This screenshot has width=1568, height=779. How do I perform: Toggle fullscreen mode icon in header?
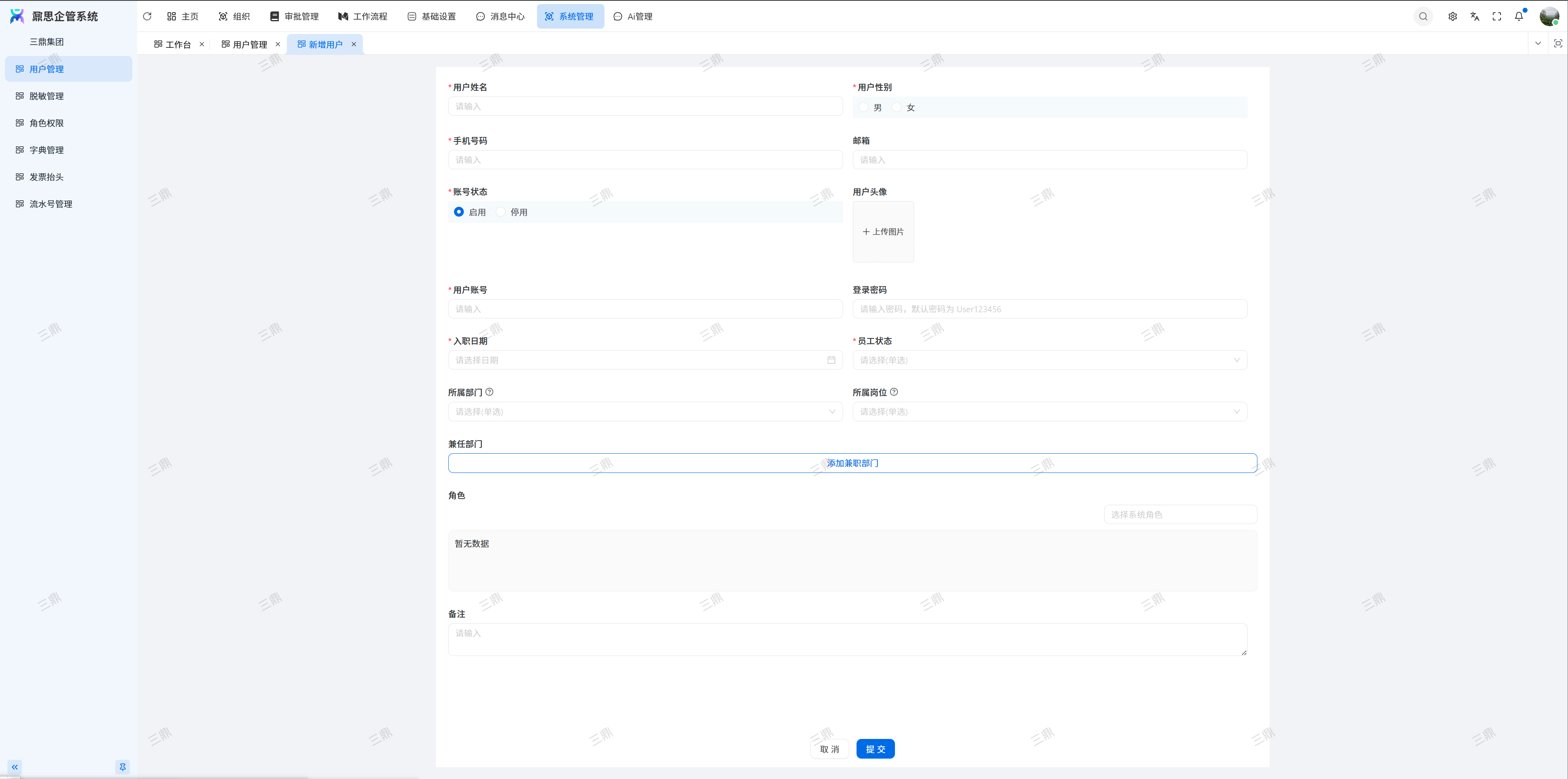click(x=1496, y=16)
